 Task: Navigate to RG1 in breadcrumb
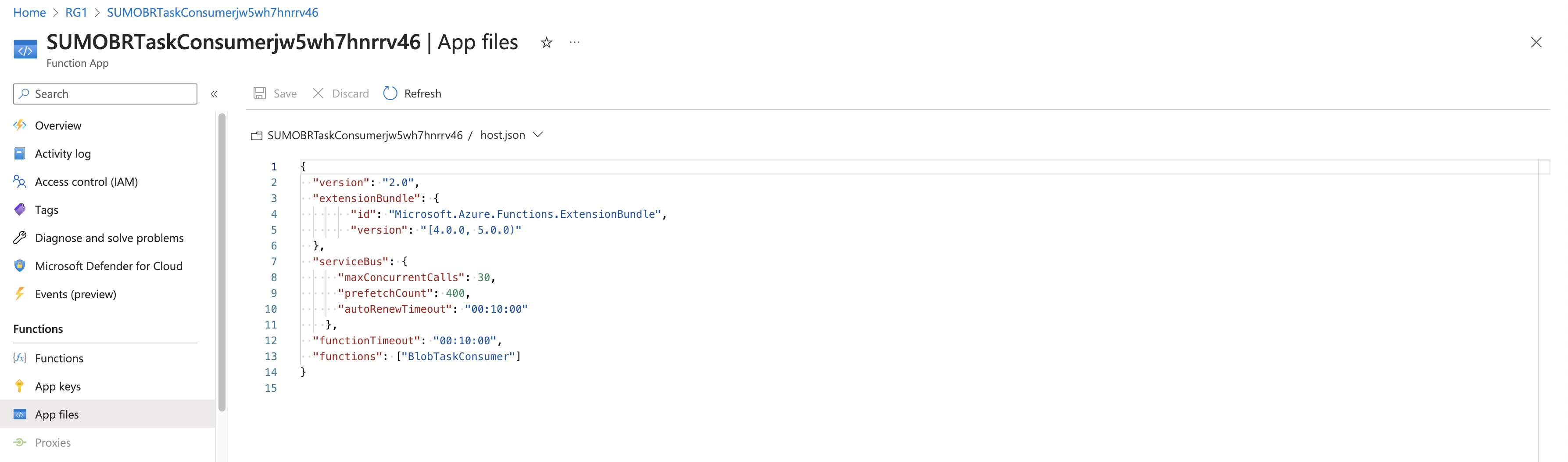[77, 12]
